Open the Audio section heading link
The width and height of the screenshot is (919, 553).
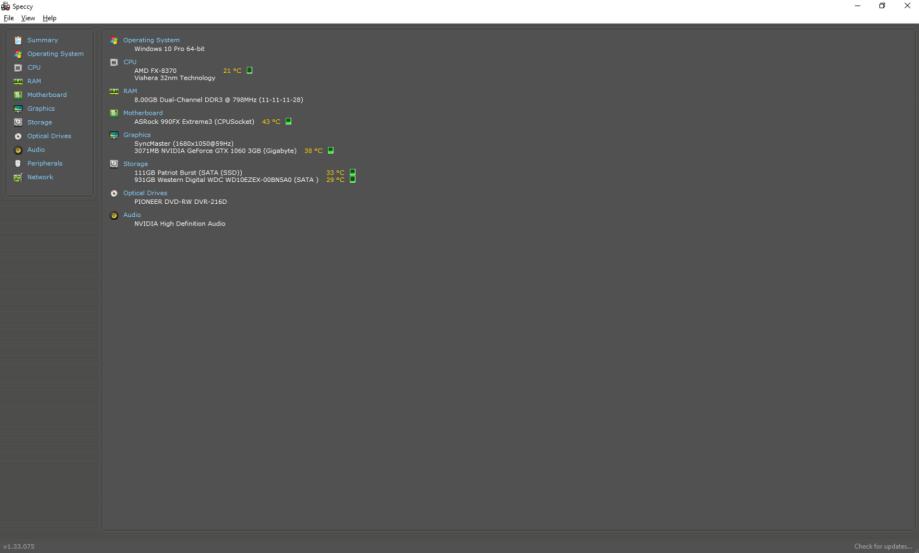132,215
